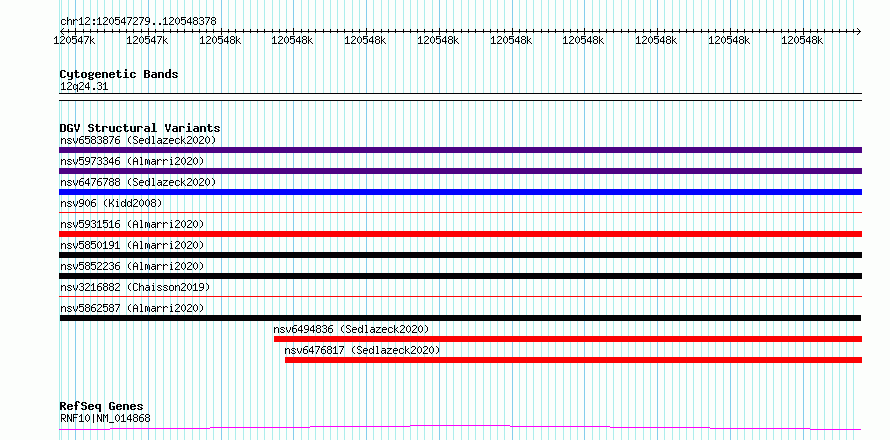Select the red bar under nsv6494836
Viewport: 890px width, 440px height.
[x=568, y=339]
